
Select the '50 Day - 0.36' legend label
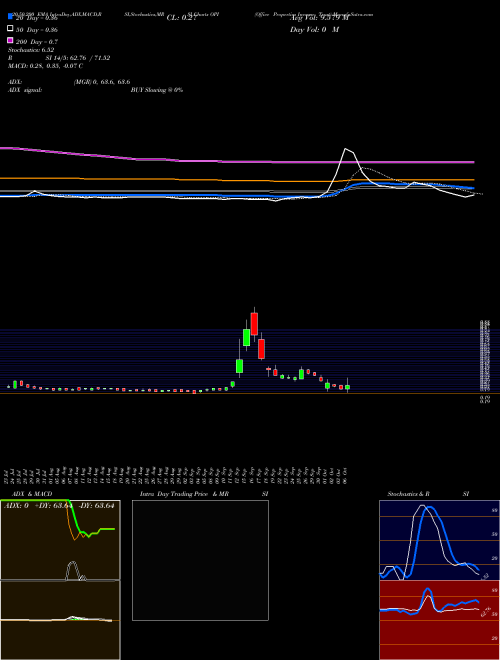[x=37, y=30]
